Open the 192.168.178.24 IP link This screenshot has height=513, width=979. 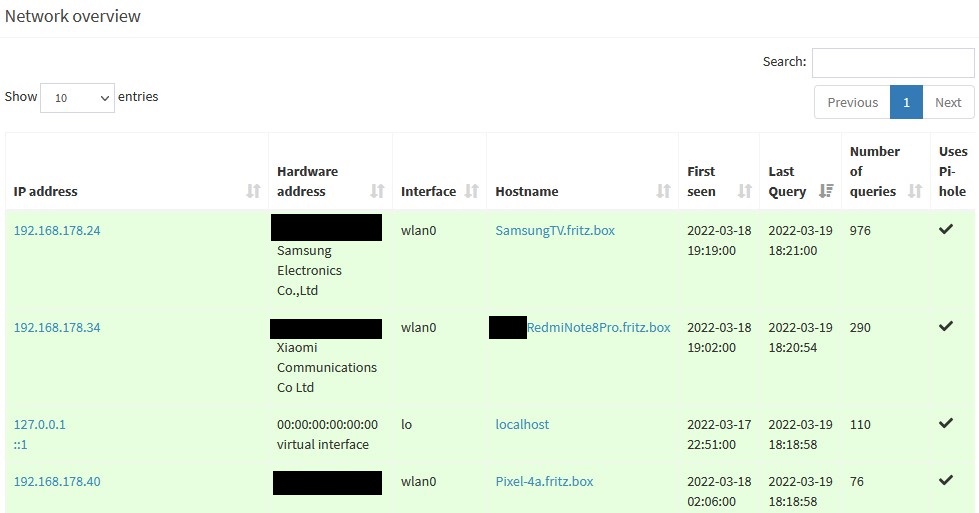[57, 230]
